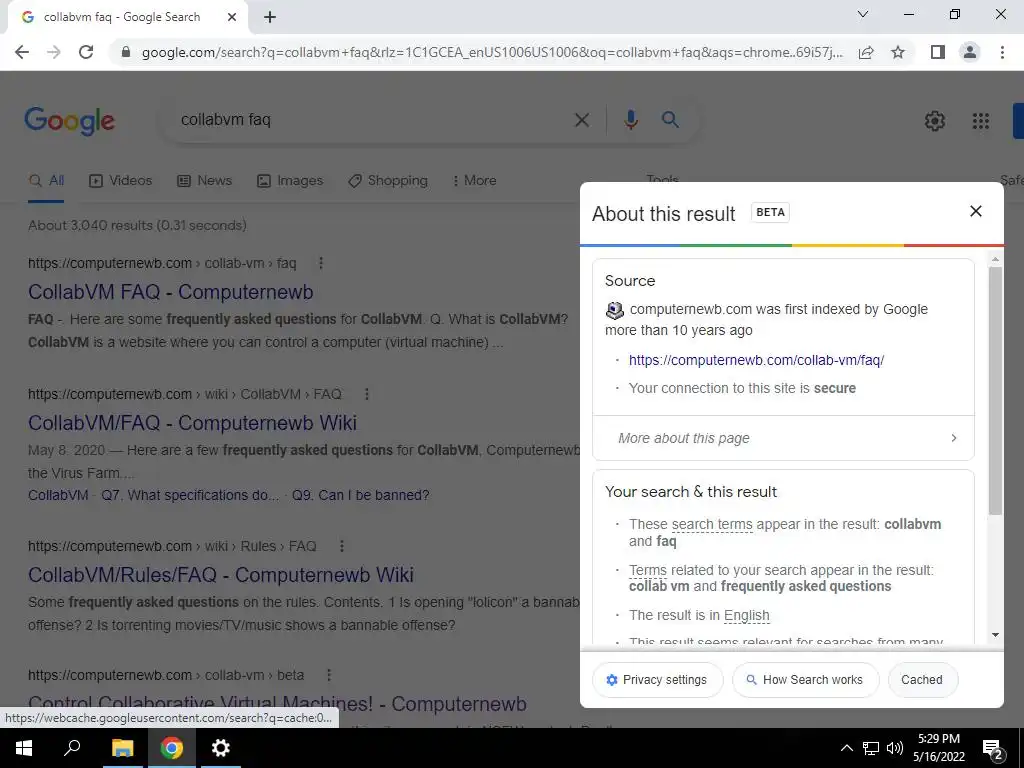Click the BETA badge label
Screen dimensions: 1024x768
coord(770,212)
